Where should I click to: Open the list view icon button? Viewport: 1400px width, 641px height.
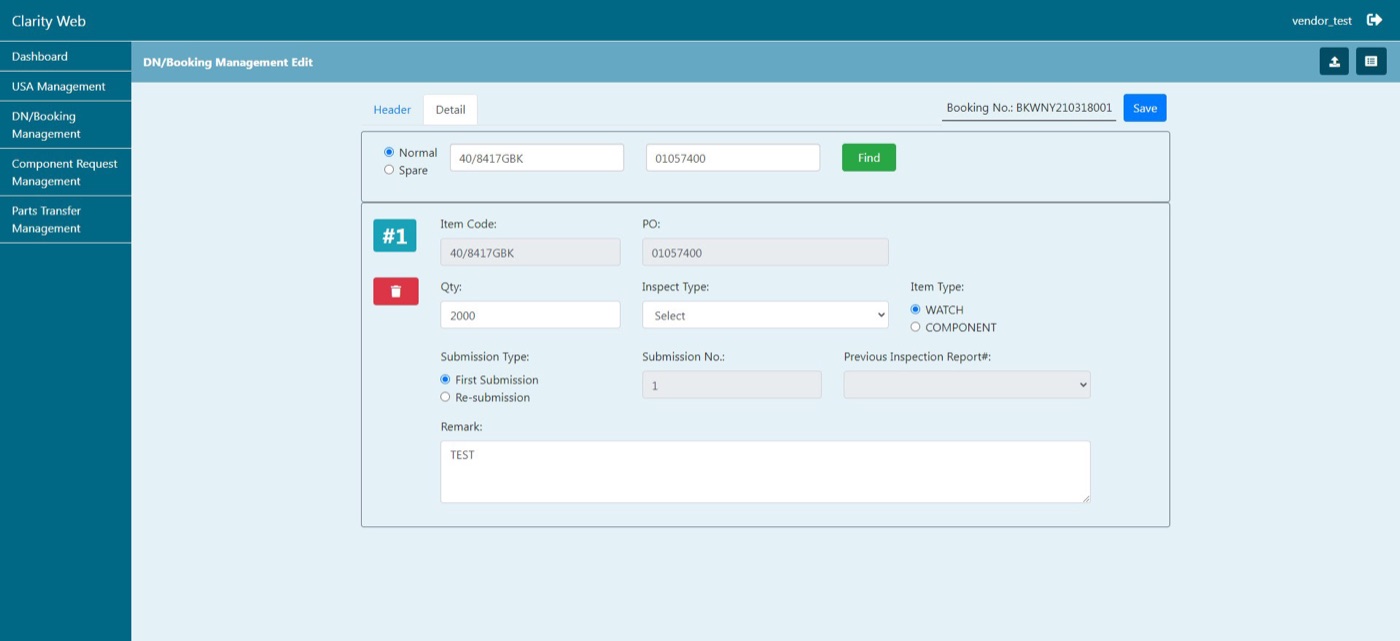(1371, 62)
